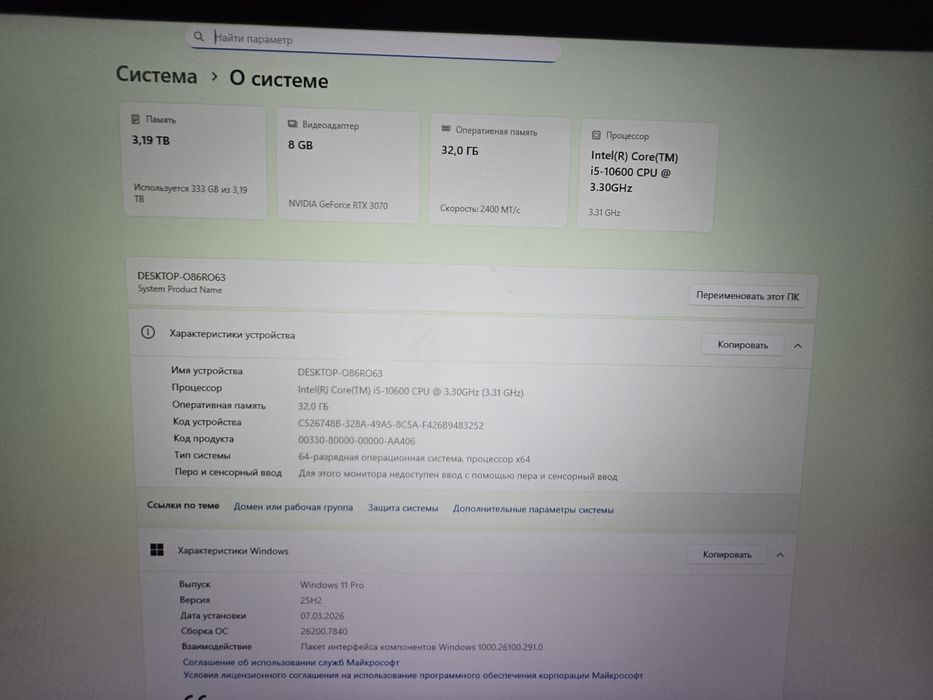Click the Оперативная память card icon
Screen dimensions: 933x700
pos(446,129)
